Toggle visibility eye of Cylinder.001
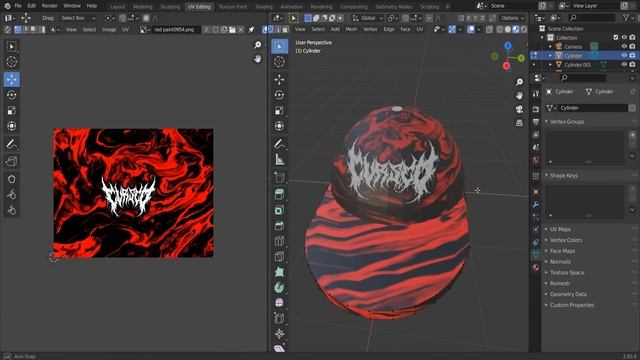Viewport: 640px width, 360px height. click(624, 64)
